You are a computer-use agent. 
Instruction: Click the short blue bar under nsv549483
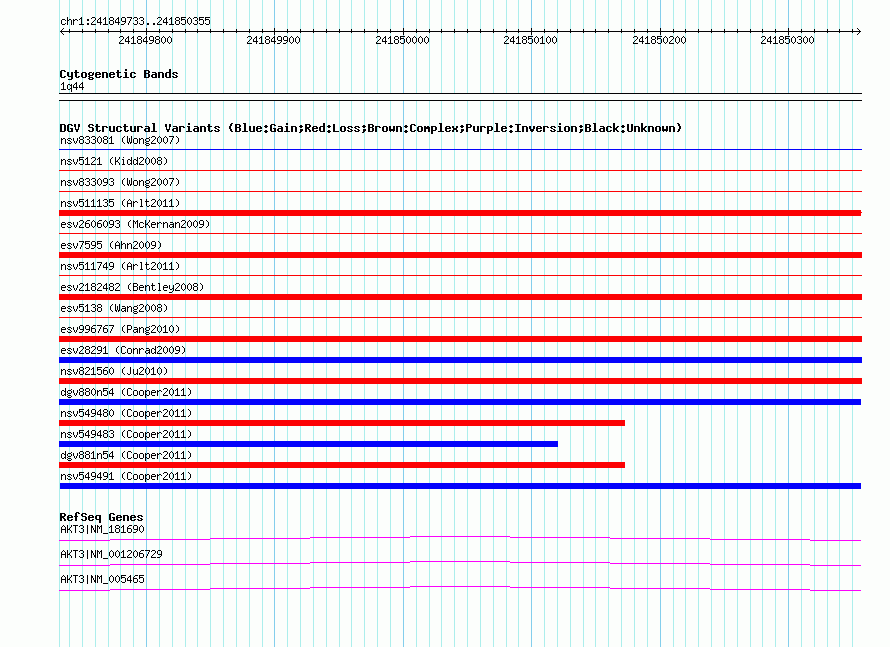tap(308, 444)
